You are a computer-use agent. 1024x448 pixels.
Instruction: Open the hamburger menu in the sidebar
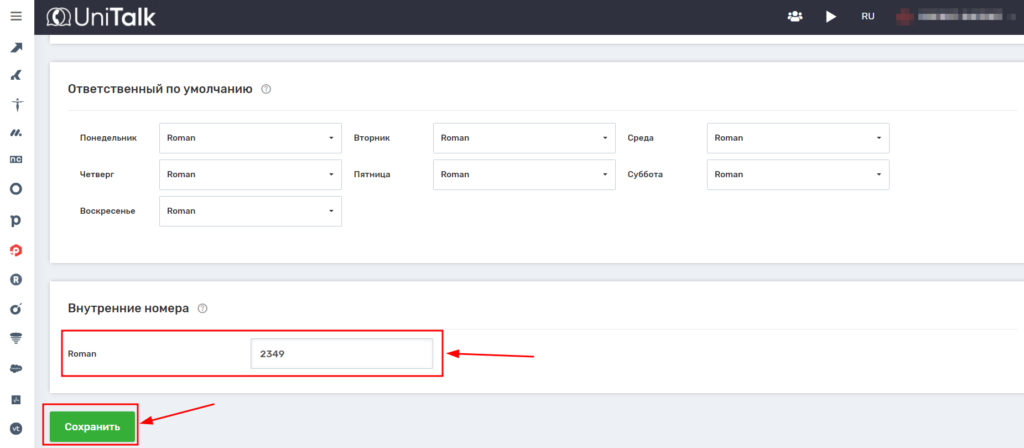[x=16, y=16]
